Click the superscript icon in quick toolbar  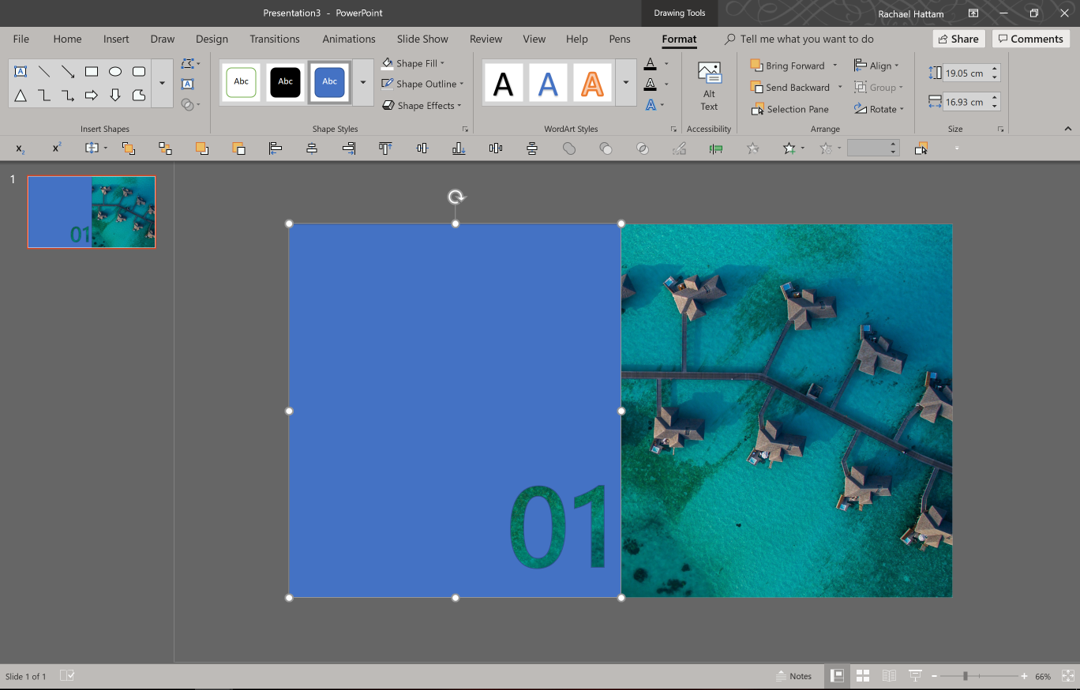(56, 148)
